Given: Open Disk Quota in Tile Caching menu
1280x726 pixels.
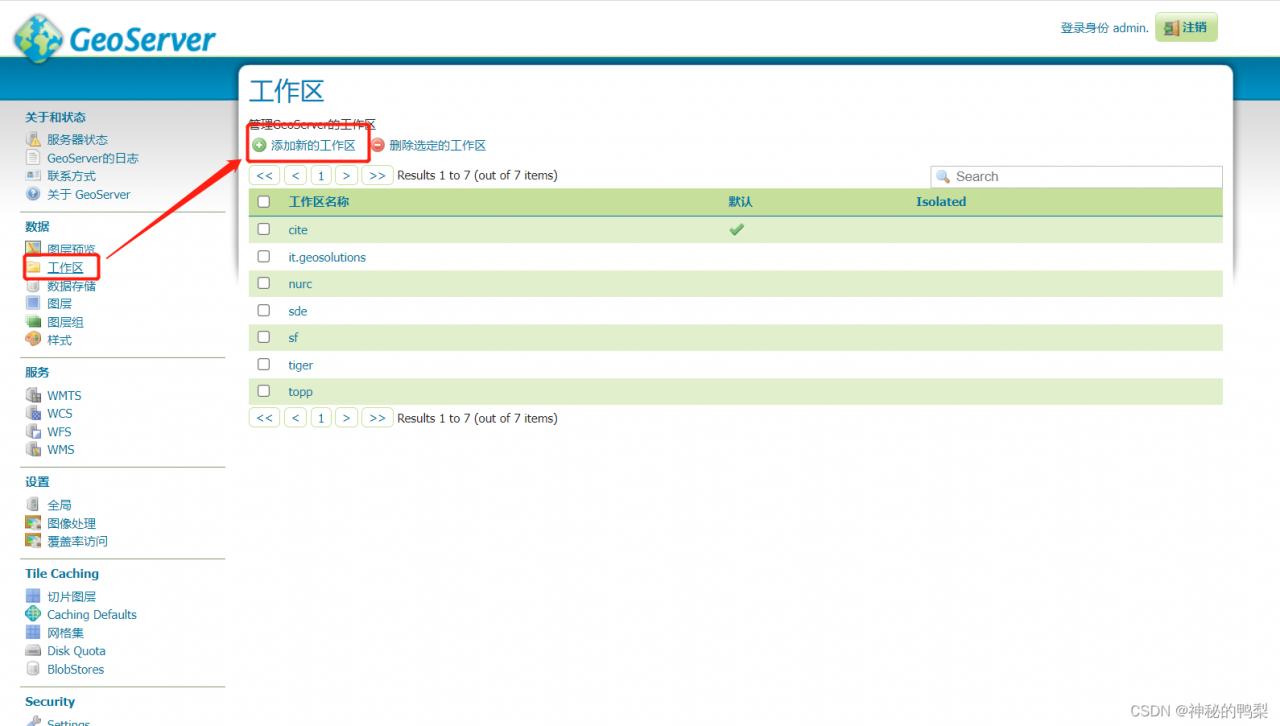Looking at the screenshot, I should coord(76,651).
